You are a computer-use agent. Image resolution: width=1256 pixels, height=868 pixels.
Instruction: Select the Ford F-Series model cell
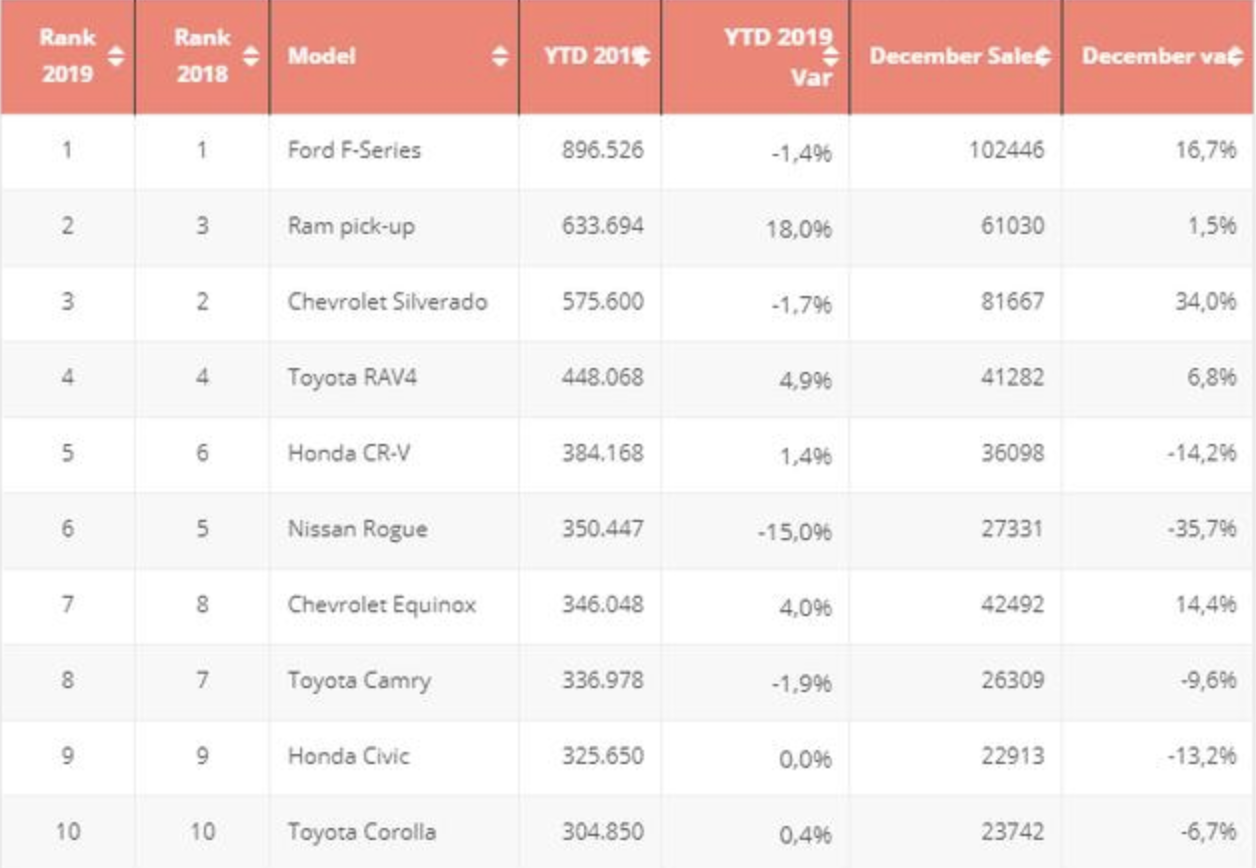coord(354,150)
